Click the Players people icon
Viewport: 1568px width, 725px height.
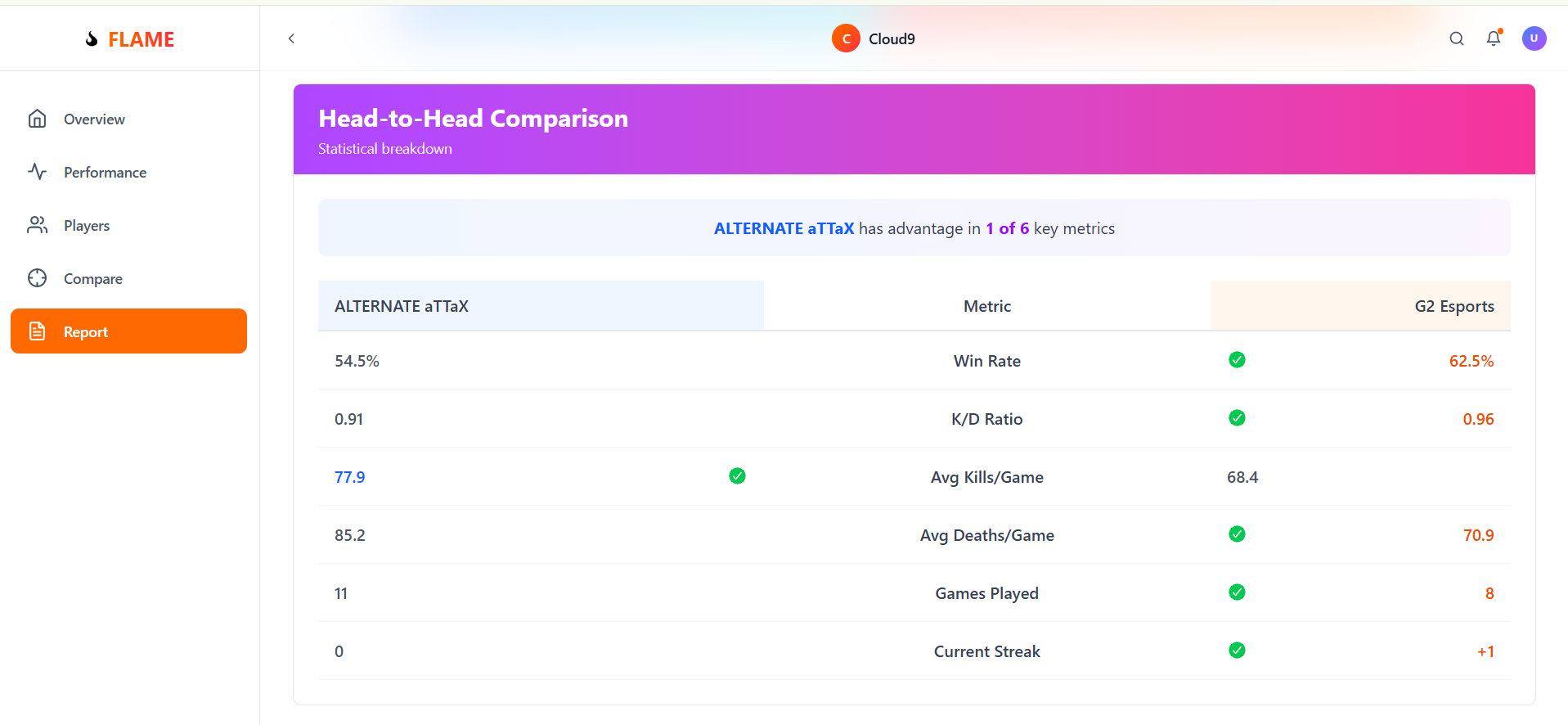(x=37, y=225)
